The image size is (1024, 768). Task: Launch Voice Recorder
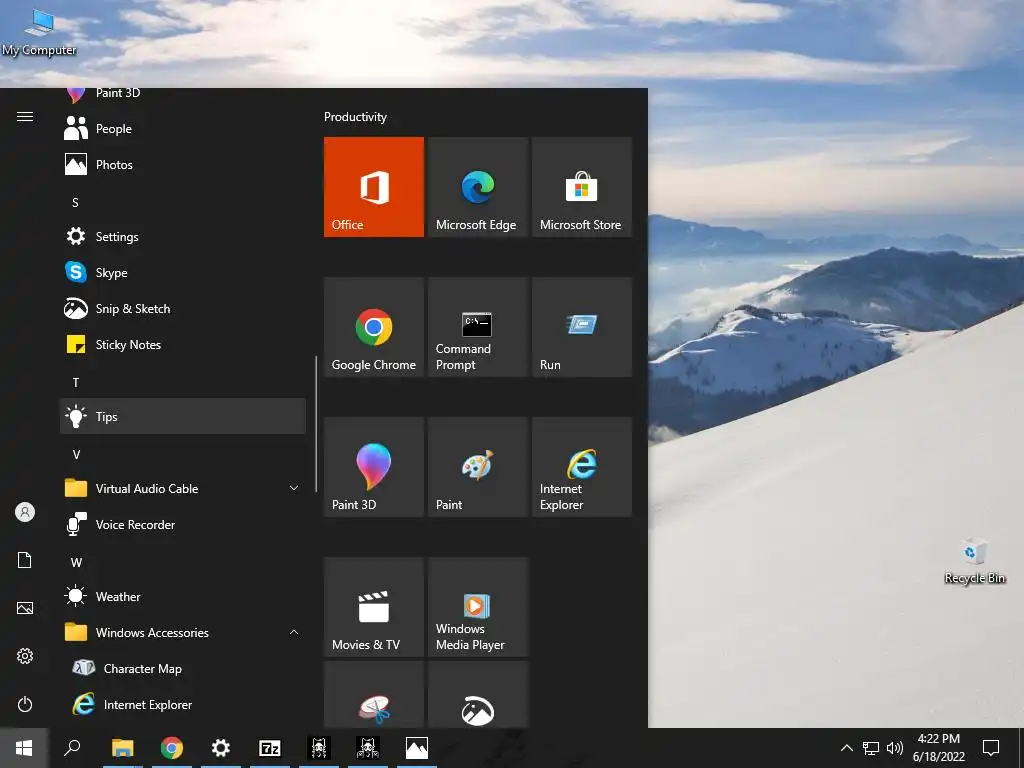(x=183, y=524)
